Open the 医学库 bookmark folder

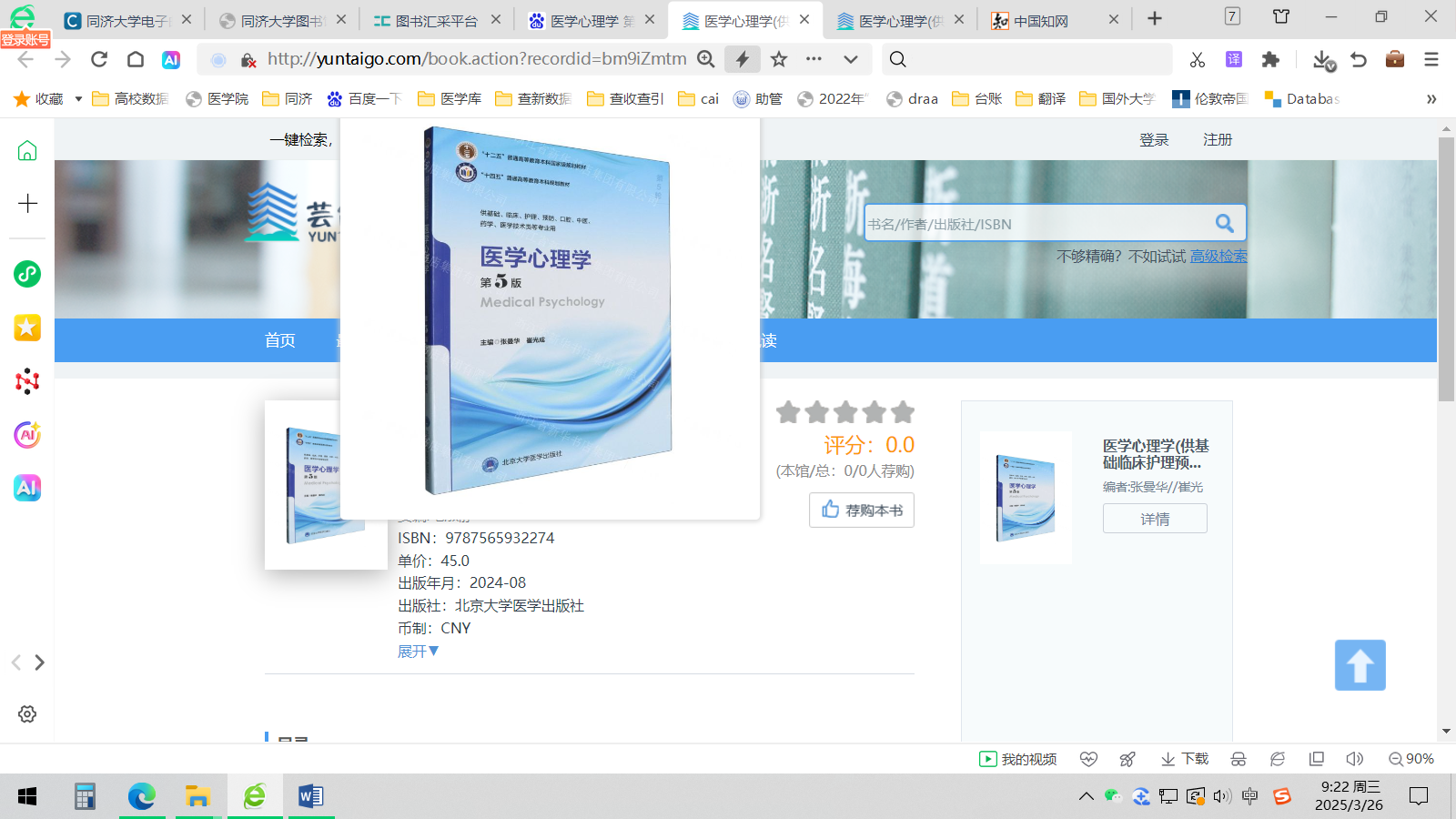[450, 98]
